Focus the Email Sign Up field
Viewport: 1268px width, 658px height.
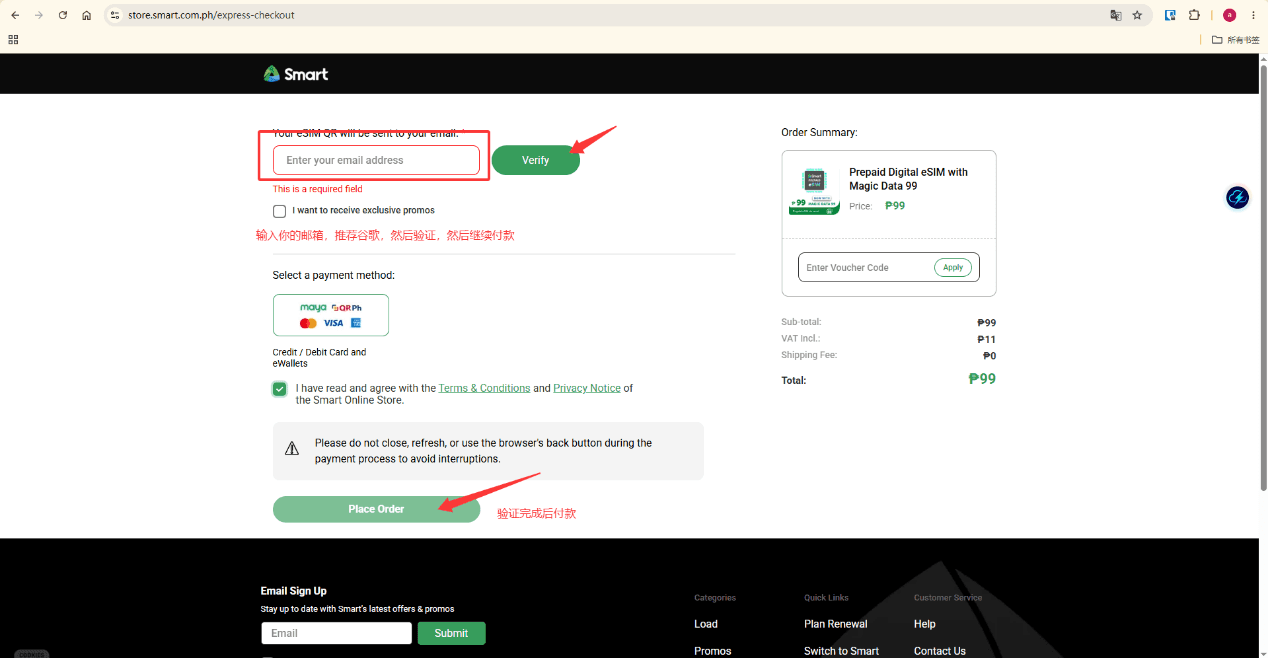337,633
